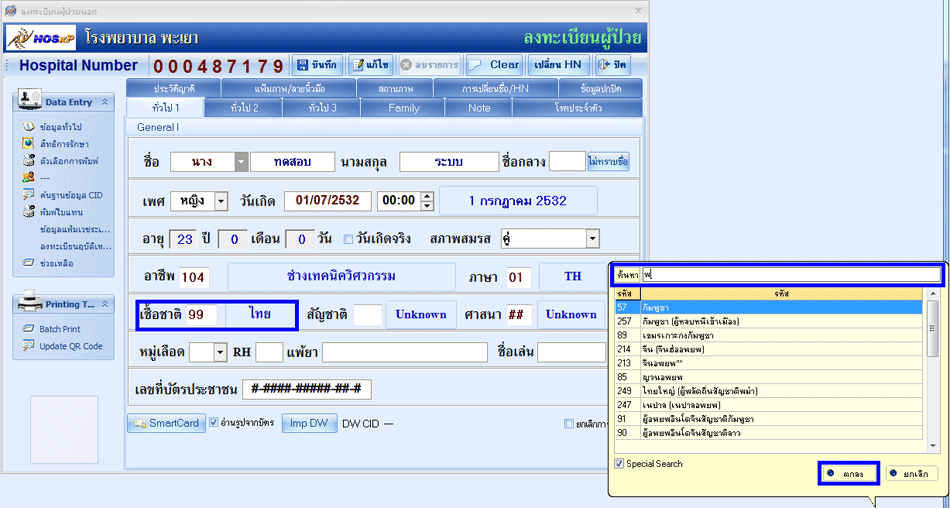950x508 pixels.
Task: Click the บันทึก save toolbar button
Action: (317, 65)
